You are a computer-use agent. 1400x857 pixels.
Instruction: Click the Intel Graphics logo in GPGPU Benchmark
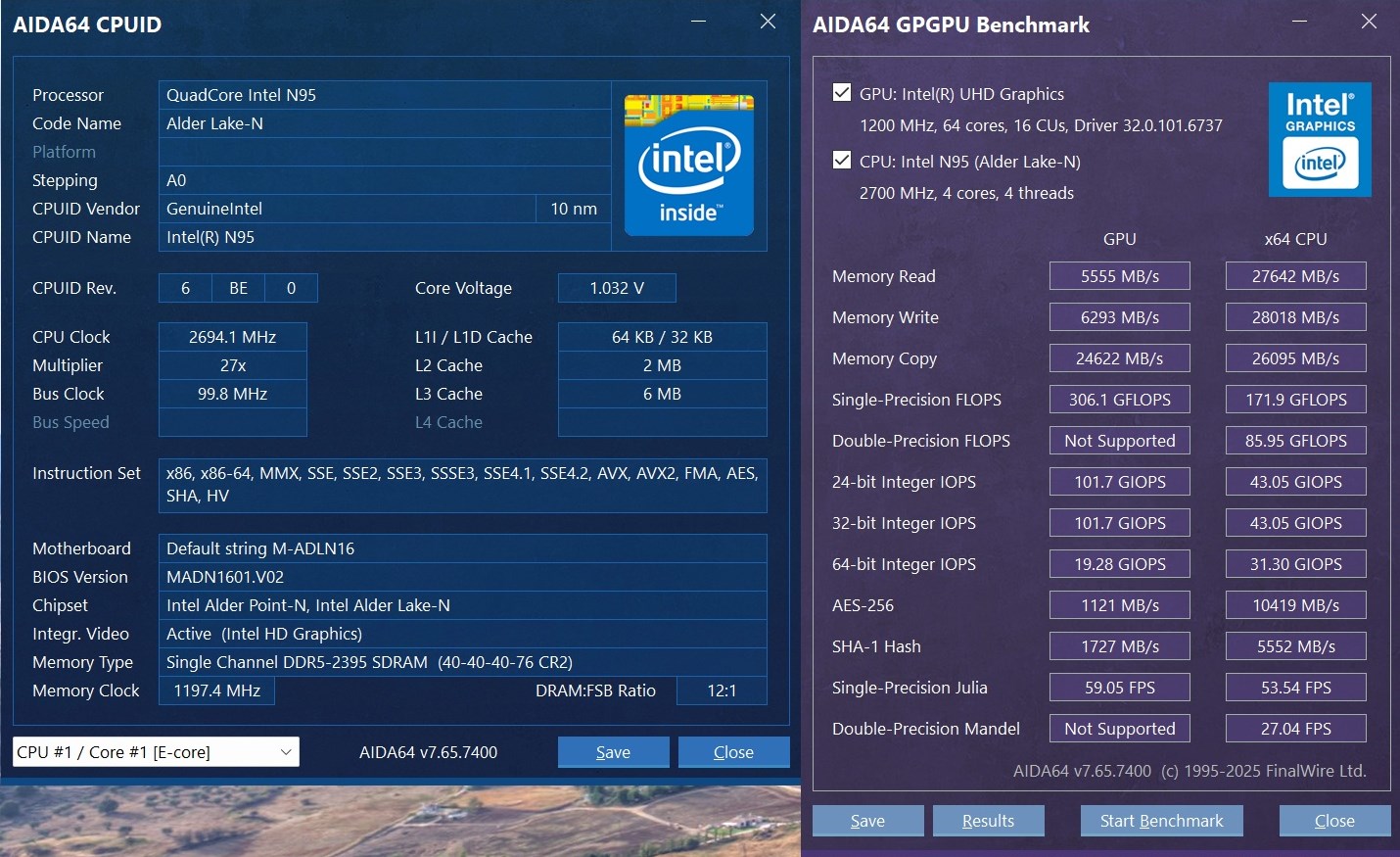[1320, 139]
